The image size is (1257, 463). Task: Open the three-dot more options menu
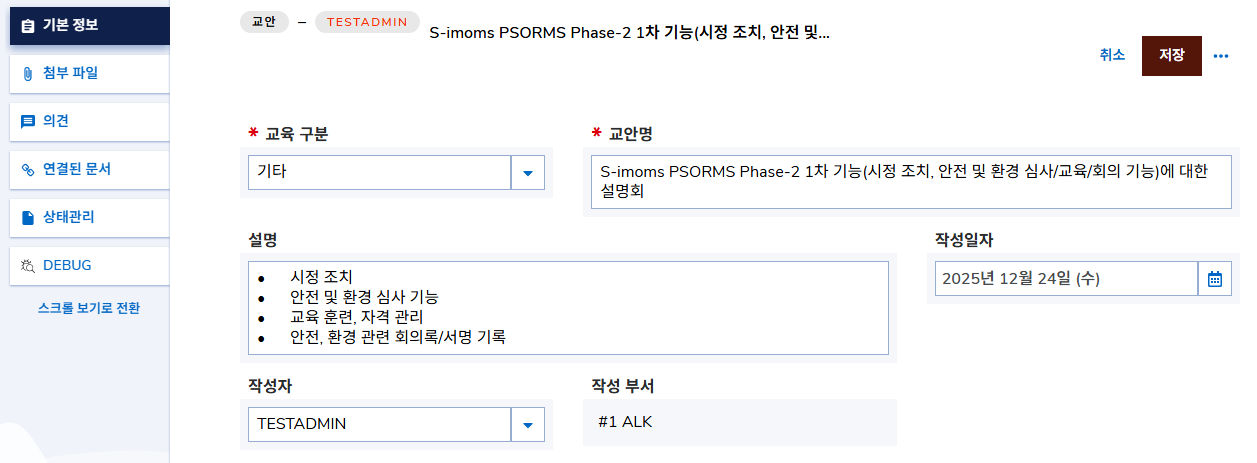(x=1220, y=56)
